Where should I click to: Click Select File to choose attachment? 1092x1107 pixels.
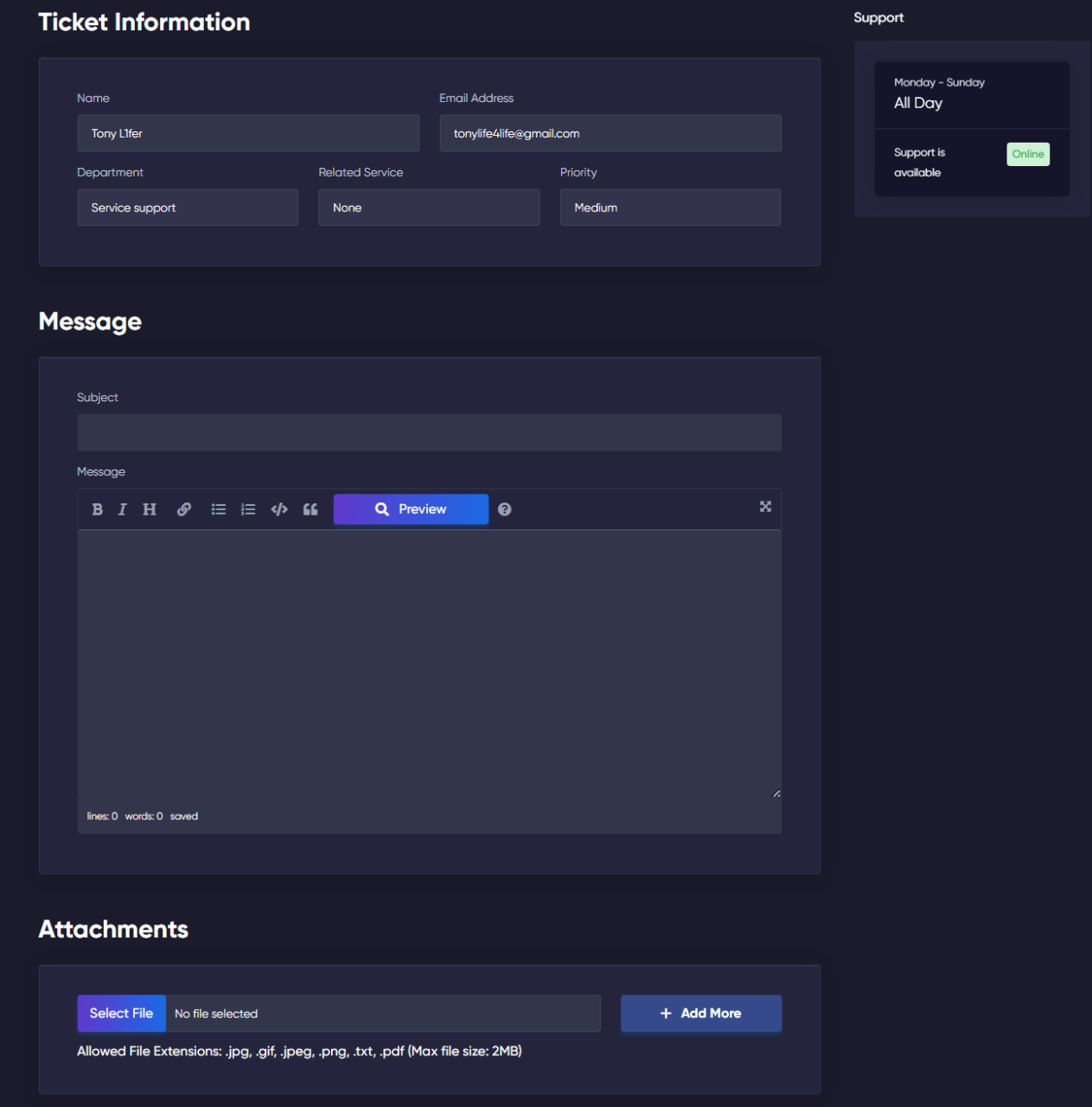[x=121, y=1014]
